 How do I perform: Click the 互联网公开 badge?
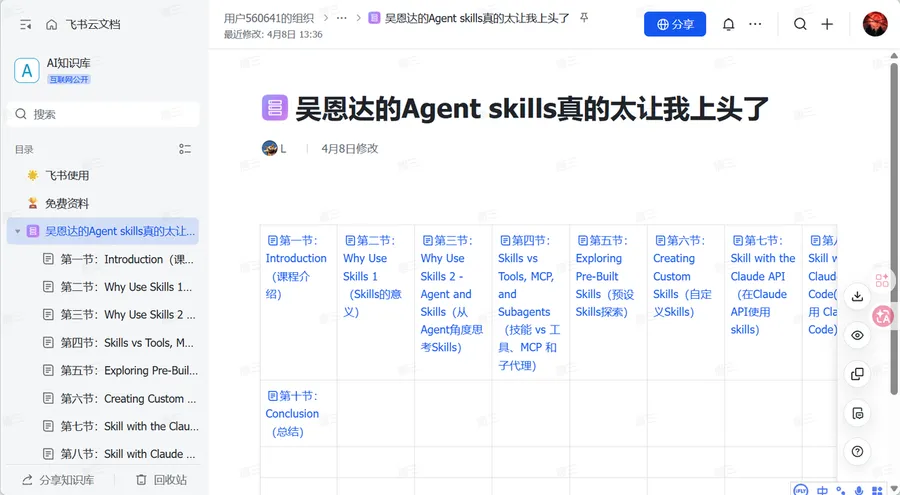[69, 79]
